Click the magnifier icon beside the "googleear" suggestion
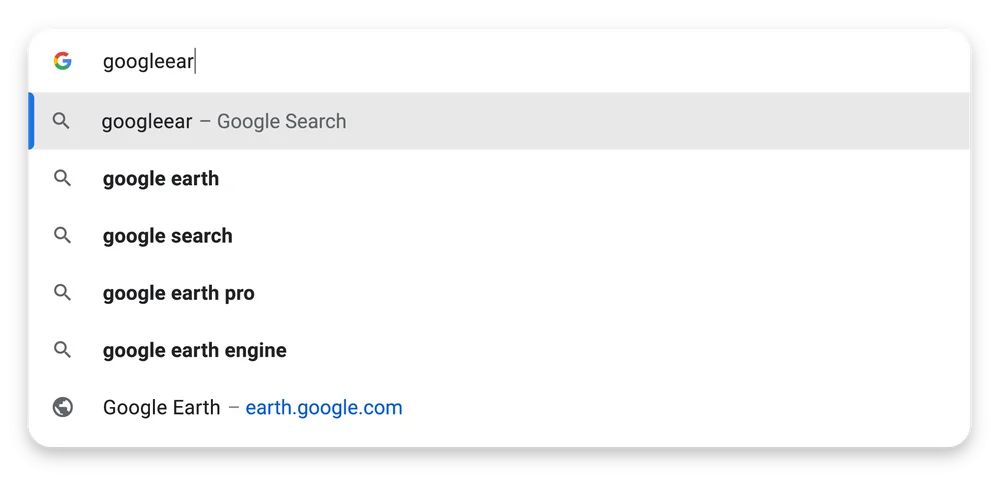Image resolution: width=1000 pixels, height=478 pixels. pos(62,121)
